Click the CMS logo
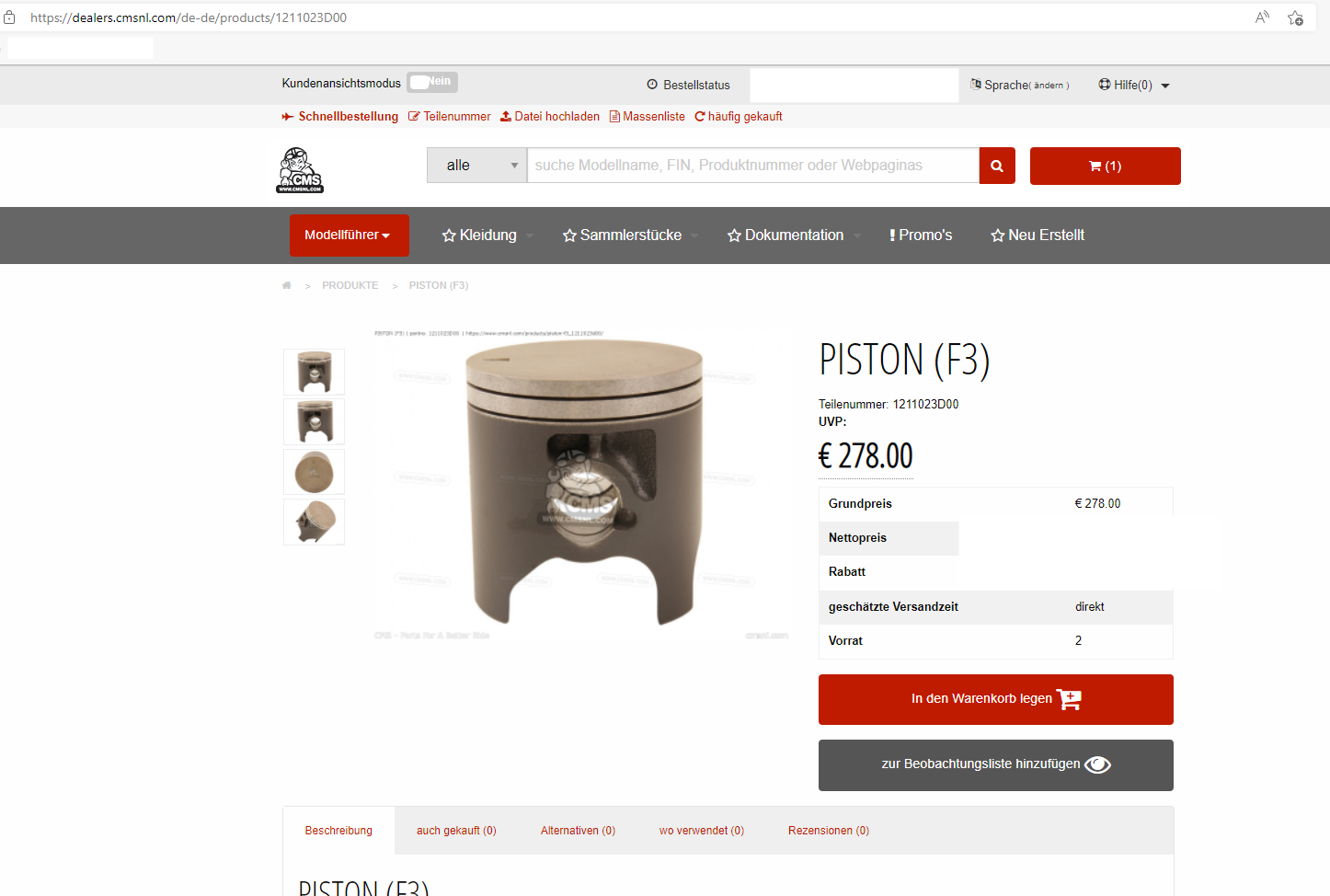Image resolution: width=1330 pixels, height=896 pixels. (300, 170)
